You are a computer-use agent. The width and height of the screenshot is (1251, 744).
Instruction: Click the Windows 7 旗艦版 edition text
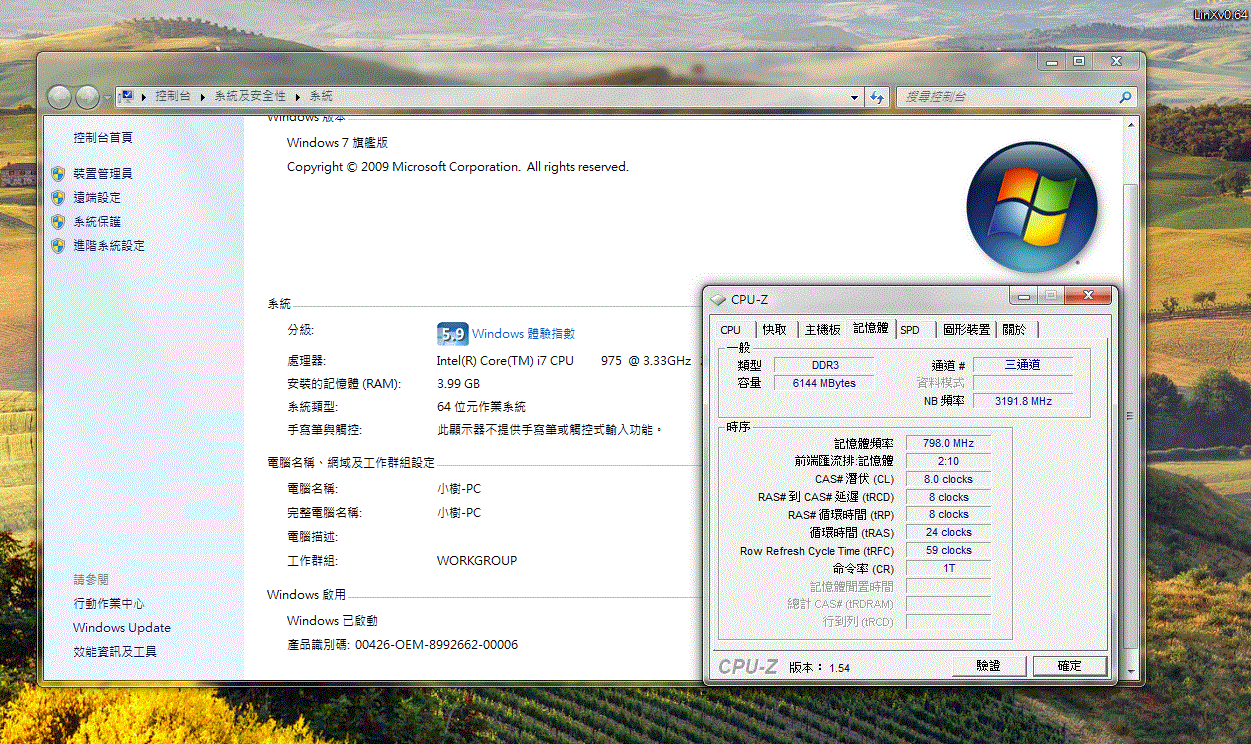coord(337,144)
